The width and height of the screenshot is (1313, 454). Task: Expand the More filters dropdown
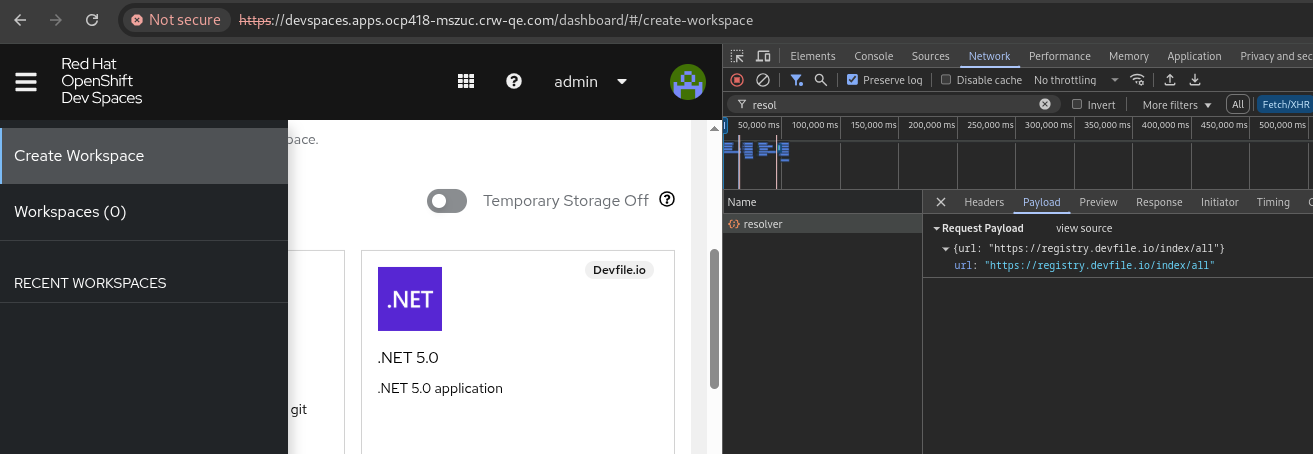1177,104
